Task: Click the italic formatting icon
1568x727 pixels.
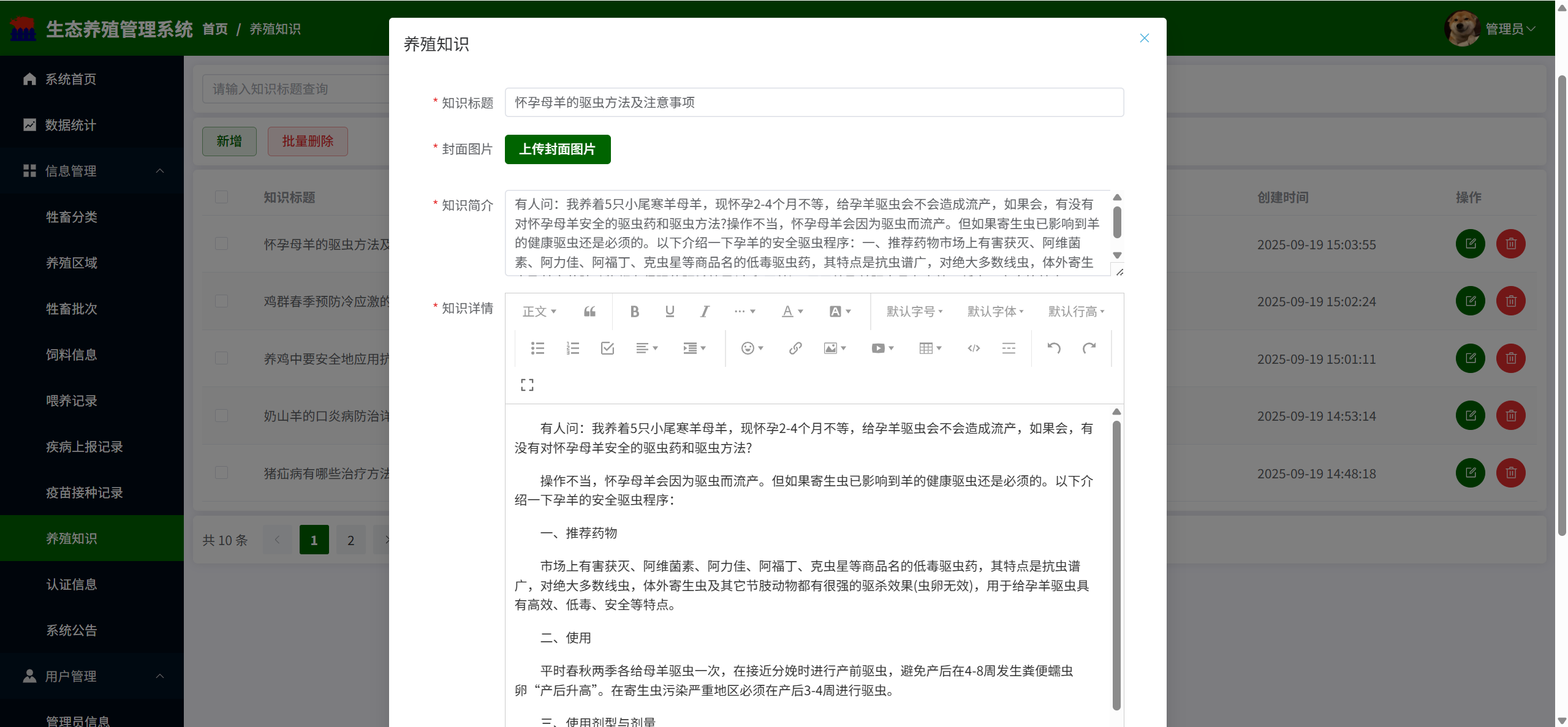Action: [705, 312]
